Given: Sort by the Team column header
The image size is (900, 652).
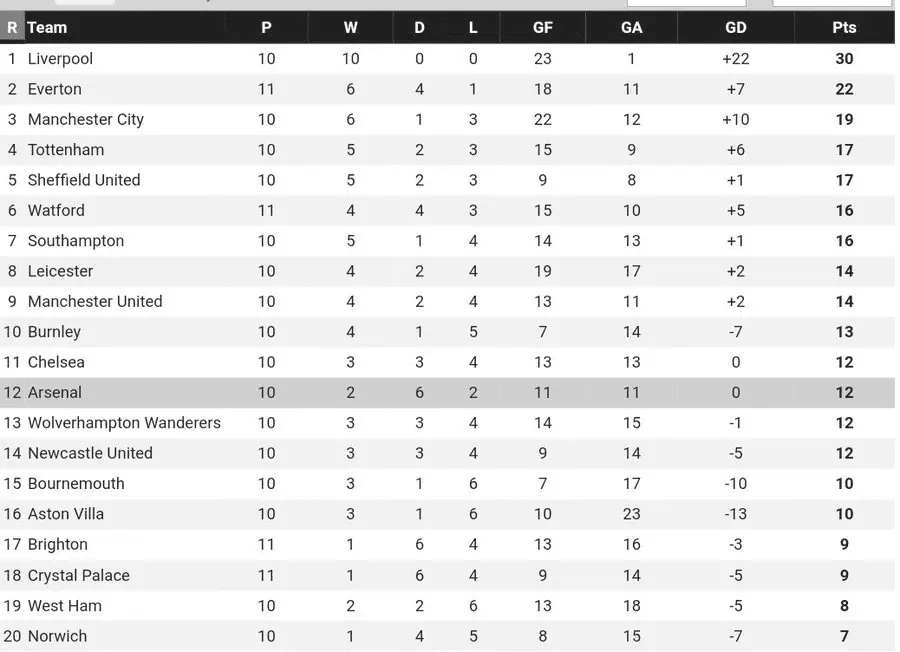Looking at the screenshot, I should coord(47,28).
